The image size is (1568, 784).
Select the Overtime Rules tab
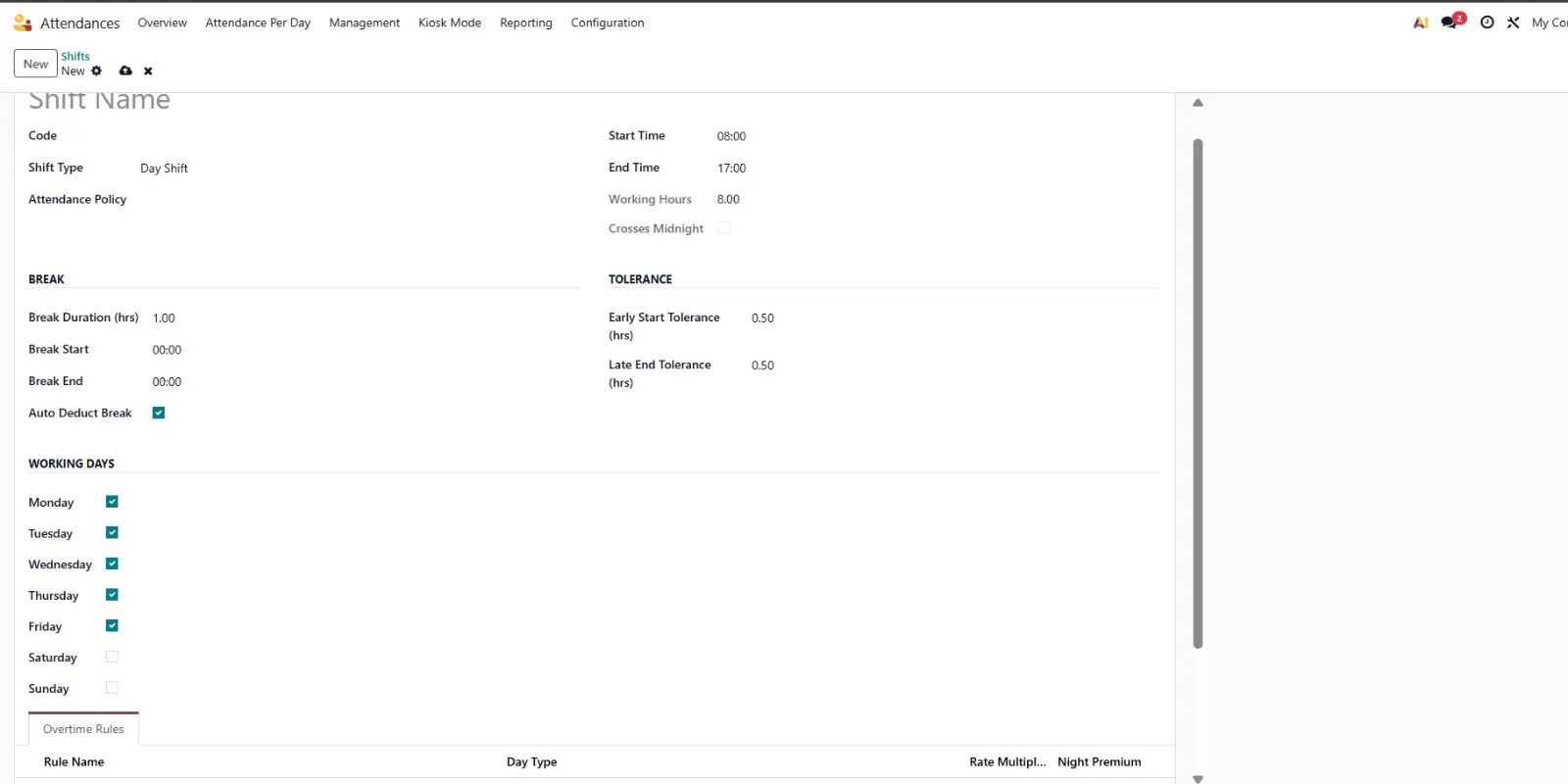pos(83,729)
